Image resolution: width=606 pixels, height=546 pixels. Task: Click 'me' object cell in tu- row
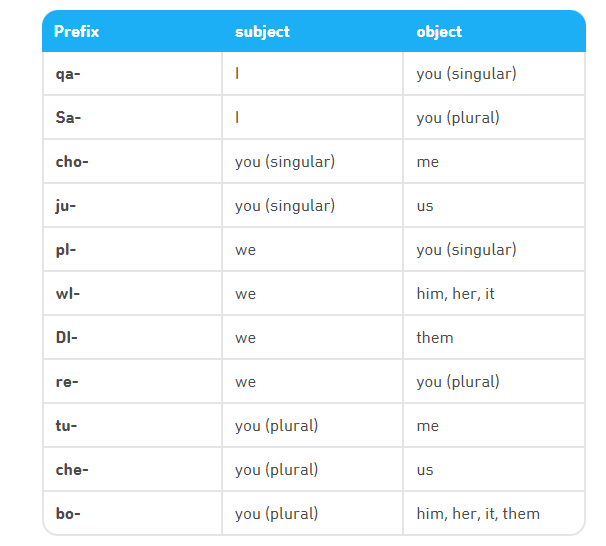[428, 426]
